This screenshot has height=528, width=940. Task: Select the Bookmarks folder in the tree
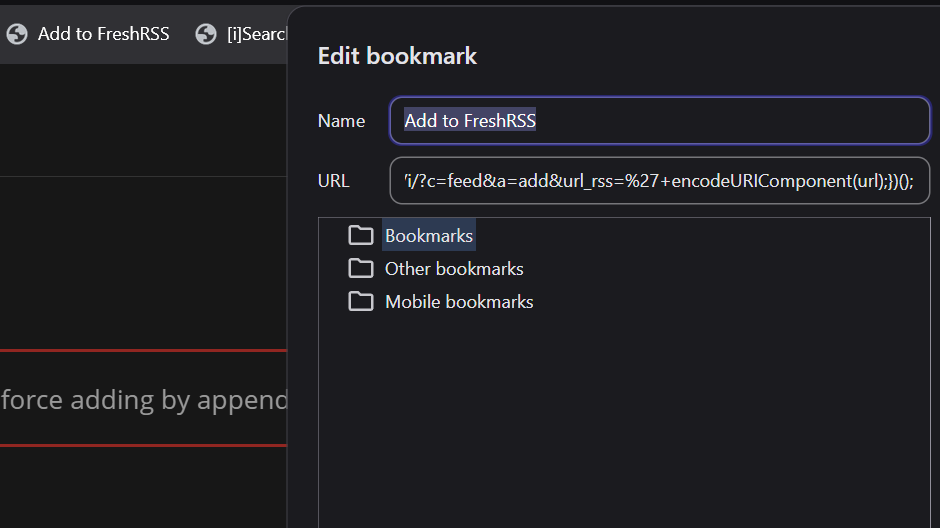tap(429, 236)
